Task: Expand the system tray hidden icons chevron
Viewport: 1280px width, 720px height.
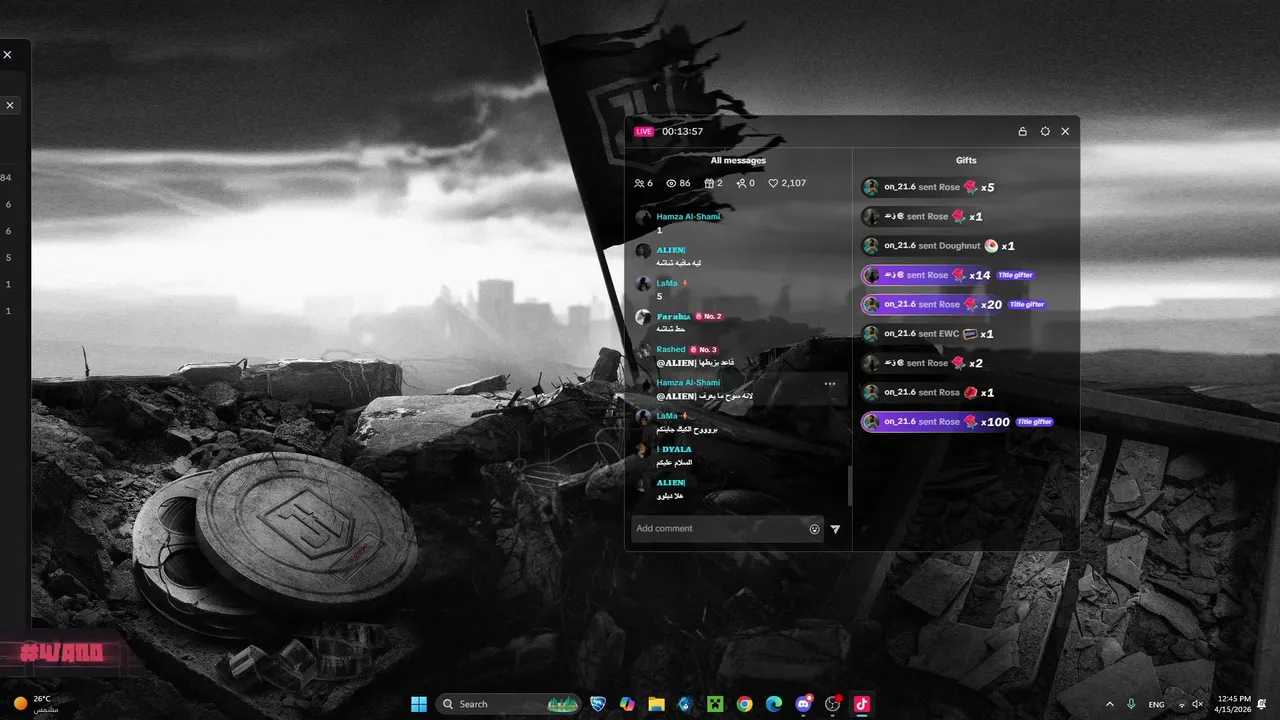Action: 1109,704
